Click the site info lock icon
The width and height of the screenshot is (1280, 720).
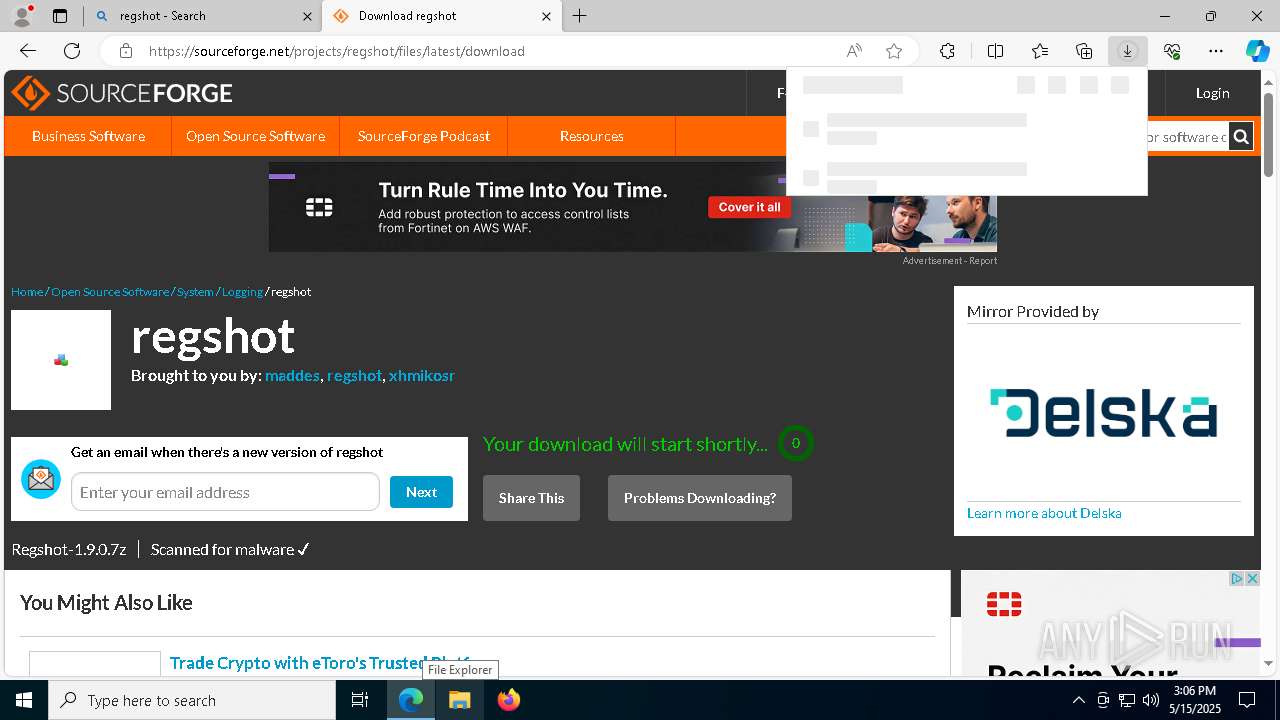[x=125, y=51]
